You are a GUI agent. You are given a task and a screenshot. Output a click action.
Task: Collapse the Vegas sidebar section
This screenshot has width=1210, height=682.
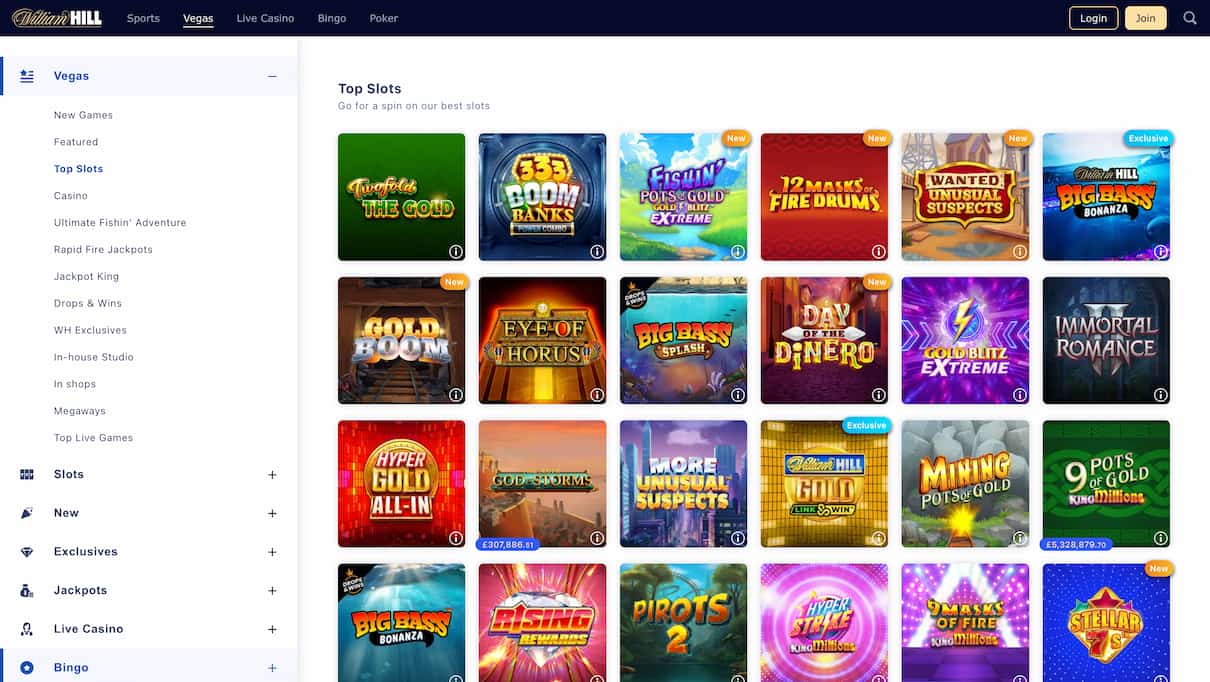click(x=272, y=76)
